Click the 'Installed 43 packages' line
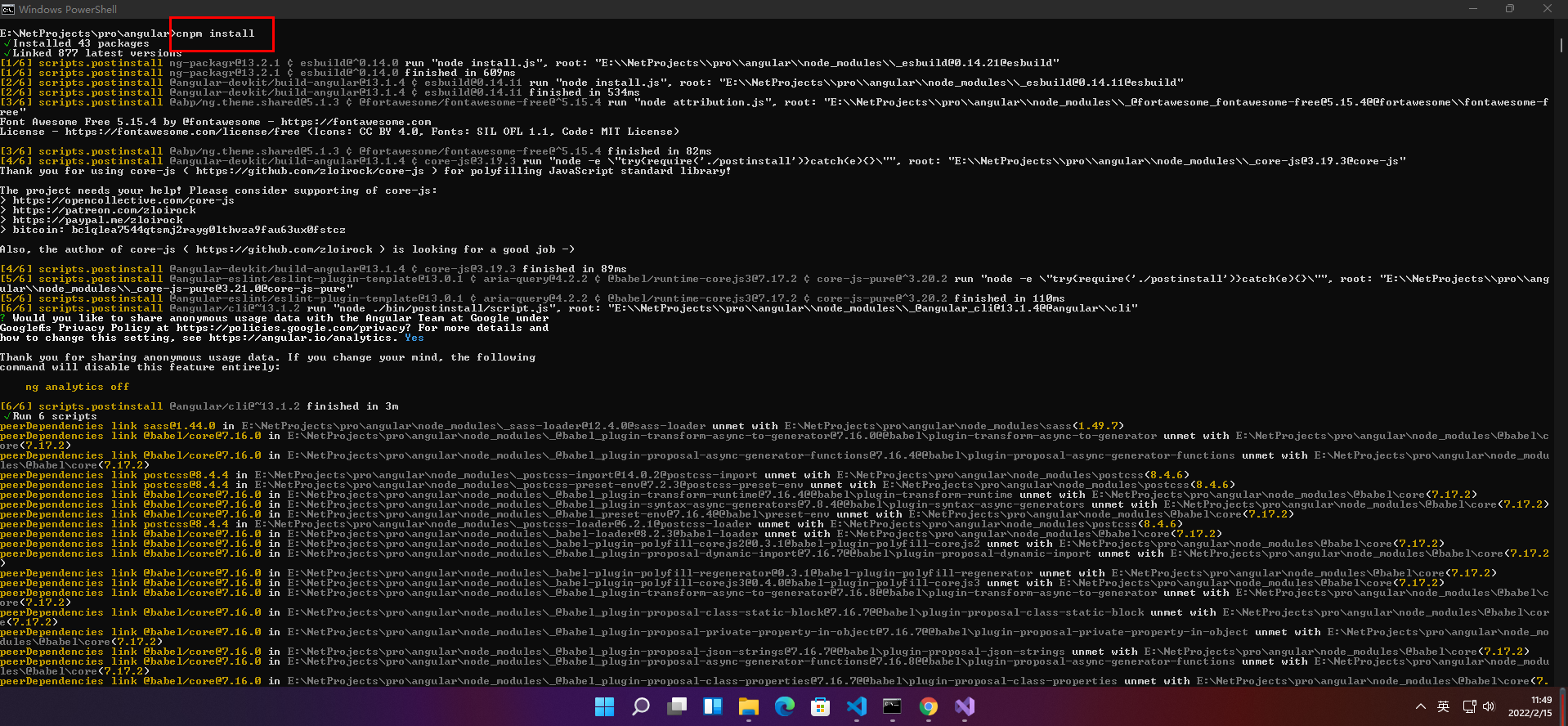Image resolution: width=1568 pixels, height=726 pixels. pyautogui.click(x=81, y=43)
